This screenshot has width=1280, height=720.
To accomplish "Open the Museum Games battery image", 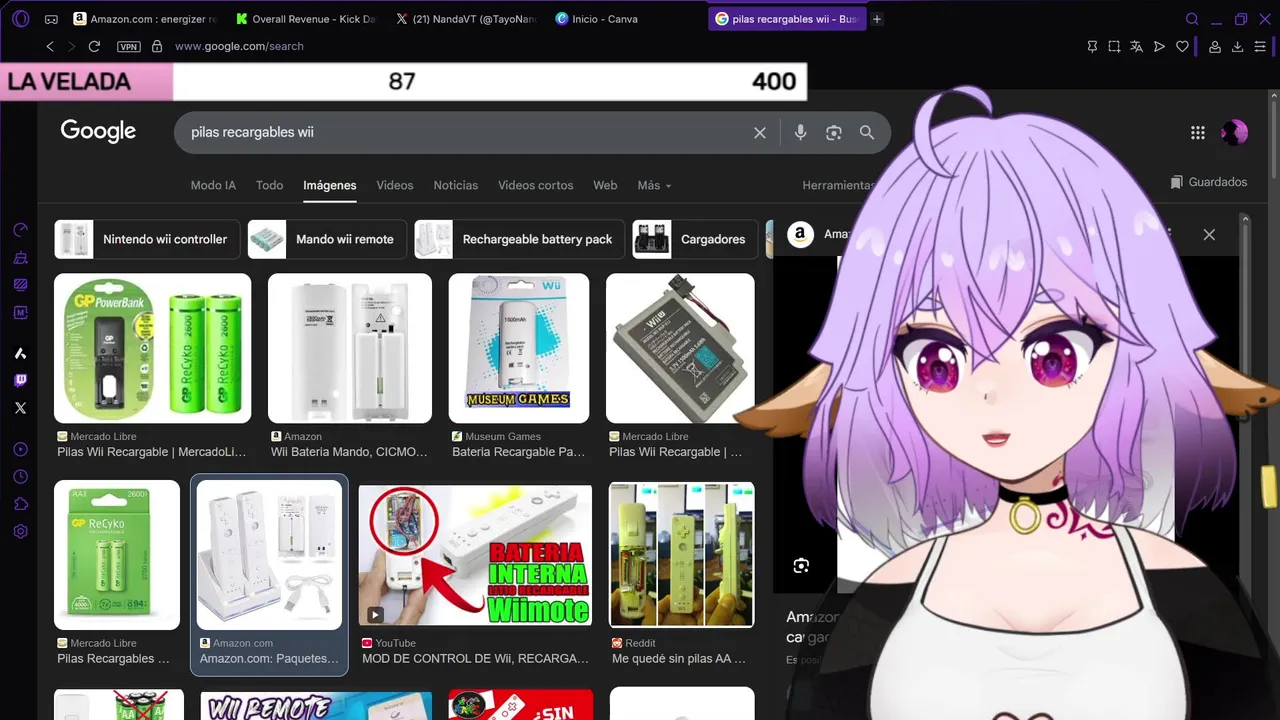I will click(519, 348).
